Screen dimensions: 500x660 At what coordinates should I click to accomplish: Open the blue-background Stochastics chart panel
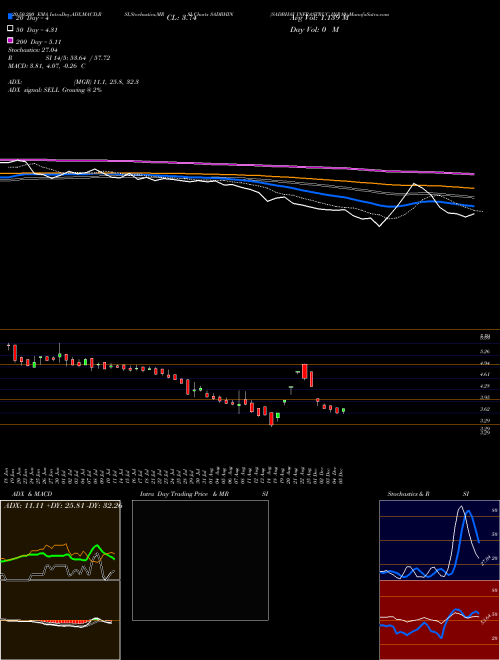coord(439,540)
